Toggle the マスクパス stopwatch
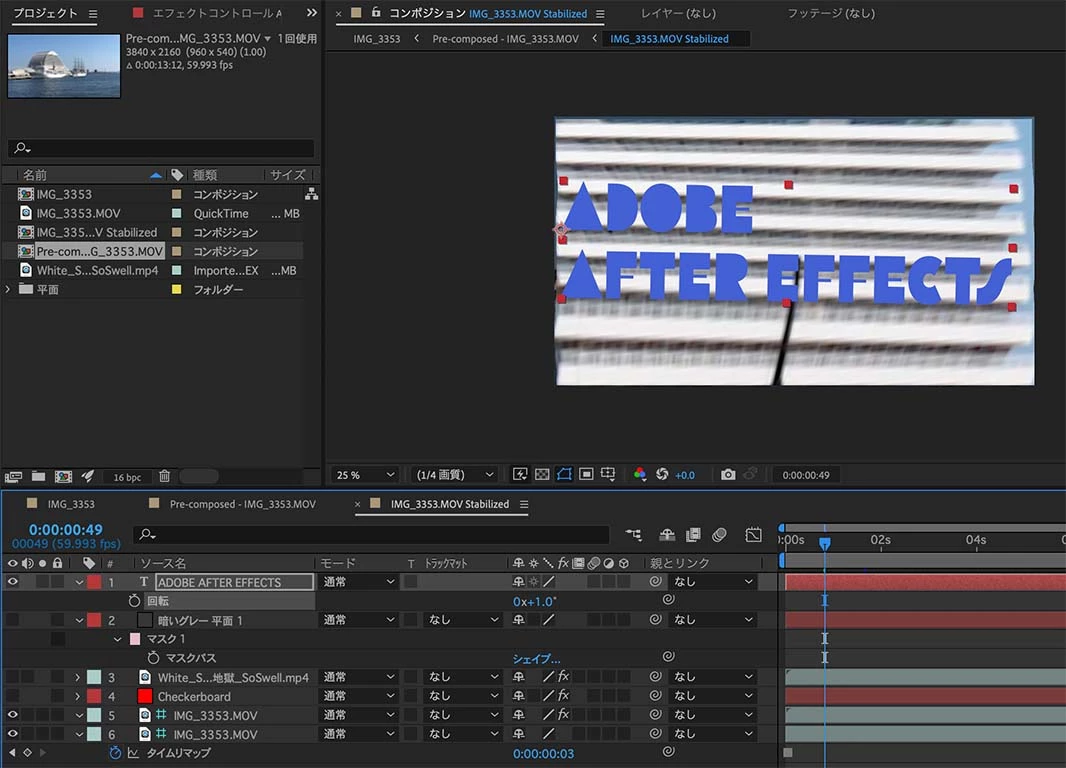Screen dimensions: 1066x768 (x=153, y=658)
